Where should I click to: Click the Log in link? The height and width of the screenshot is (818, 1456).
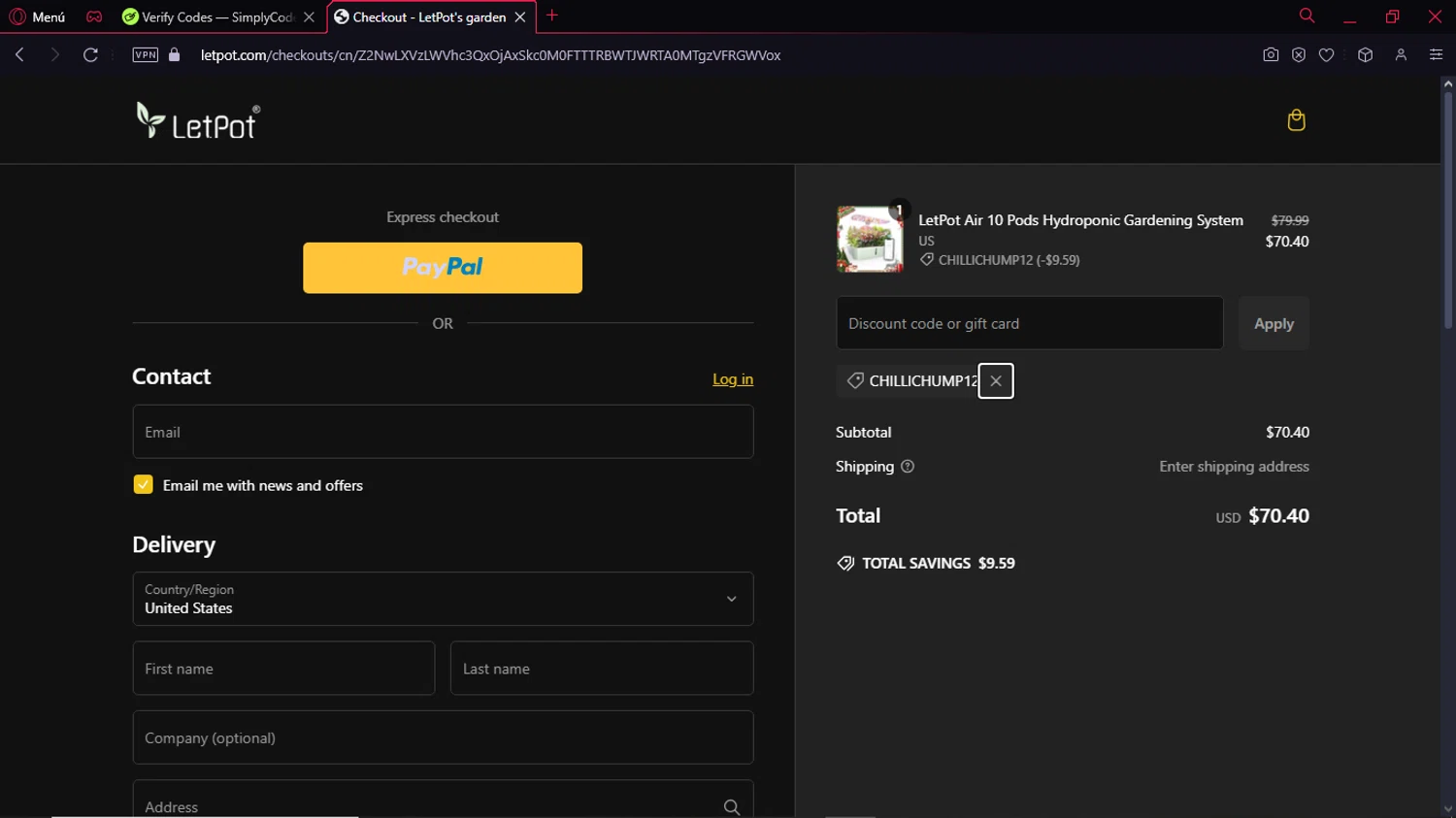tap(733, 379)
